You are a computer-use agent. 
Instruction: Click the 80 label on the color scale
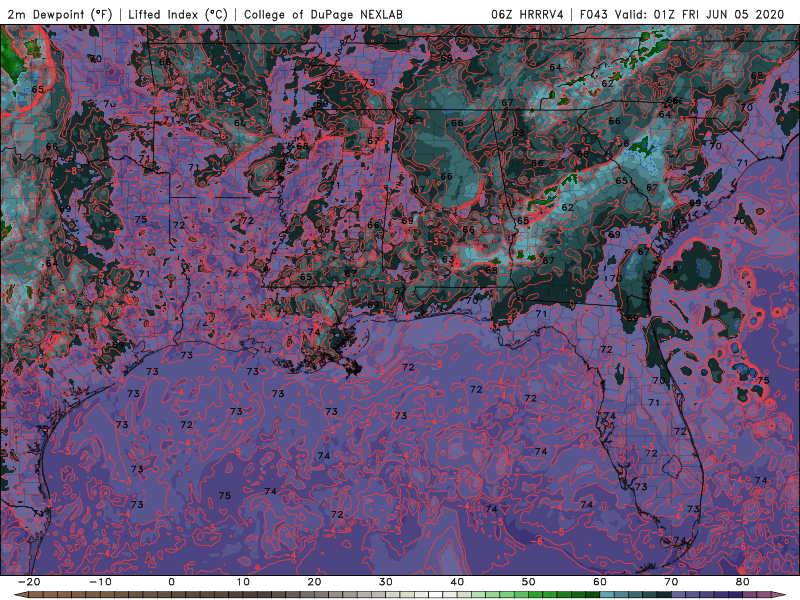743,582
